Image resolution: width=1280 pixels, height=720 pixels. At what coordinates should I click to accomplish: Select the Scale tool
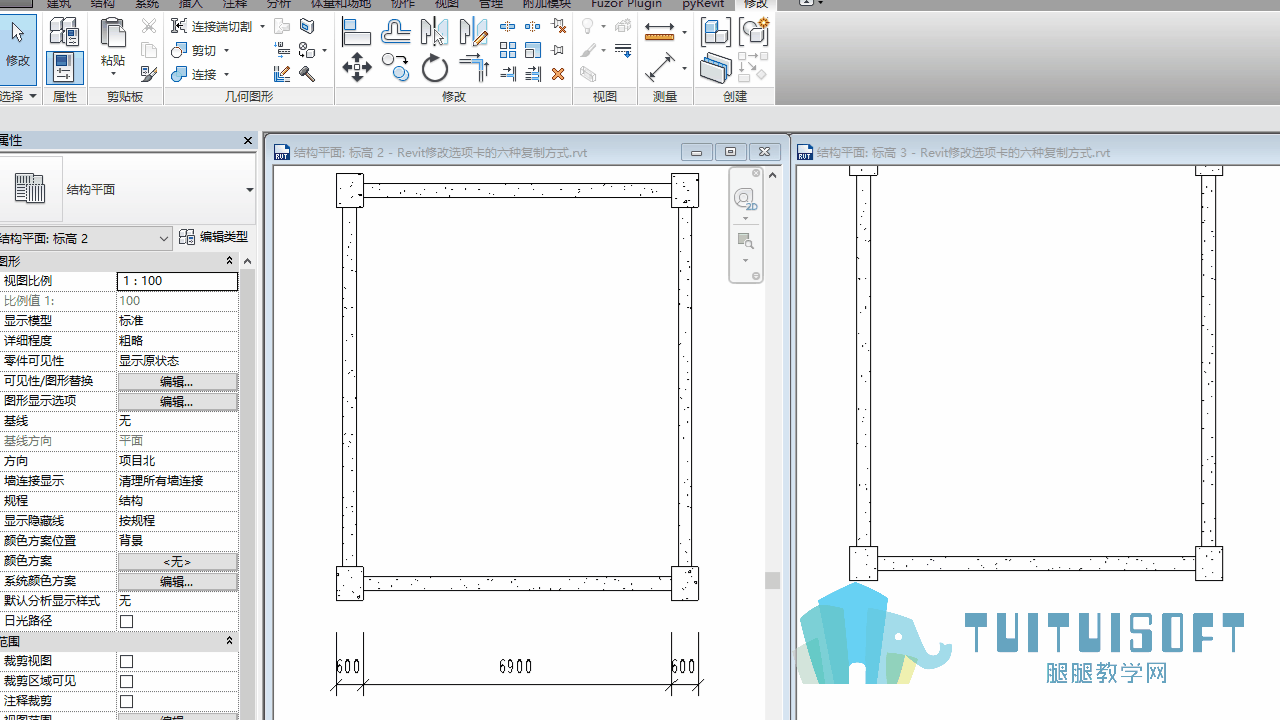tap(533, 50)
